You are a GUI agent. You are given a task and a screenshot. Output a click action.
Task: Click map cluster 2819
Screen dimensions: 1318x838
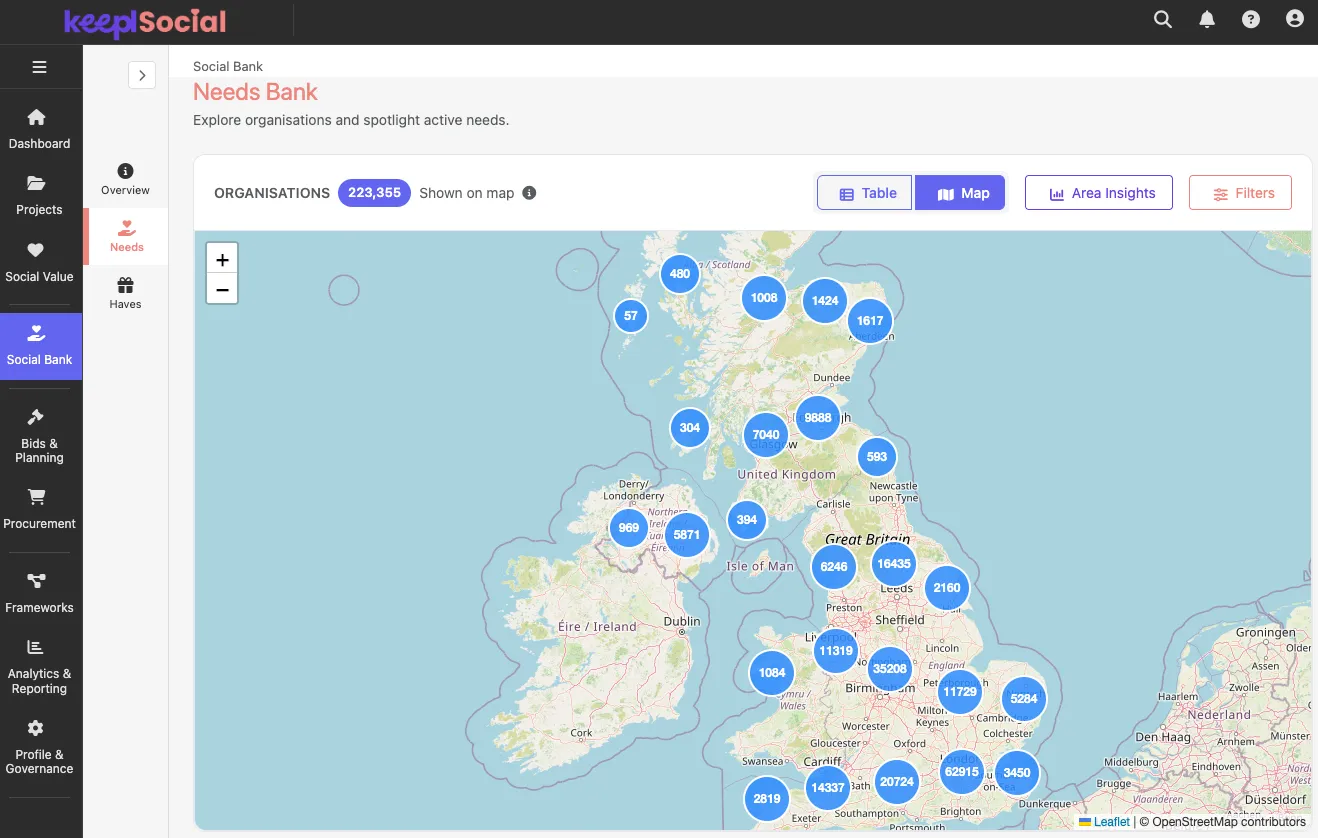[767, 799]
